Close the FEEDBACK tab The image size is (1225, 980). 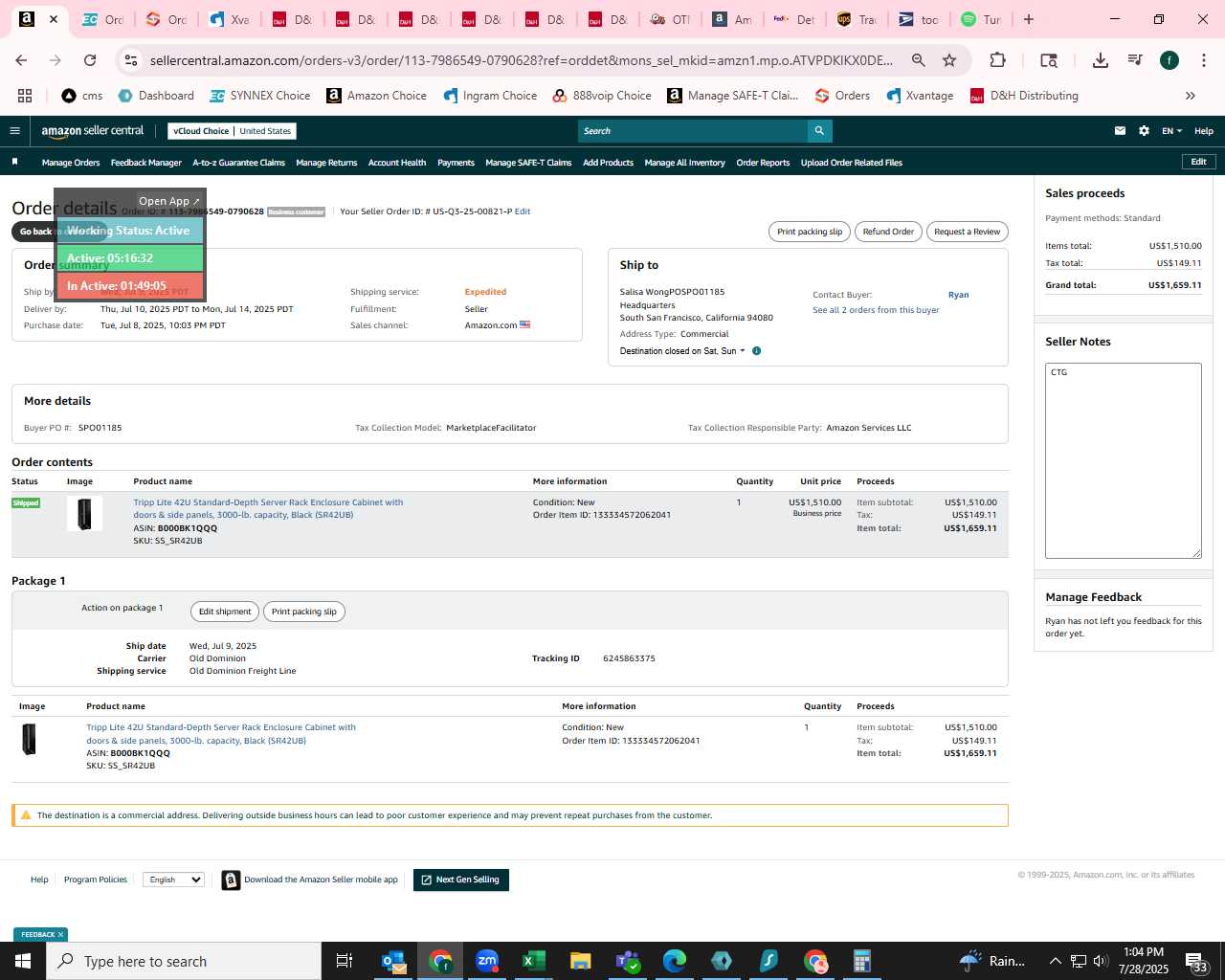click(x=60, y=935)
